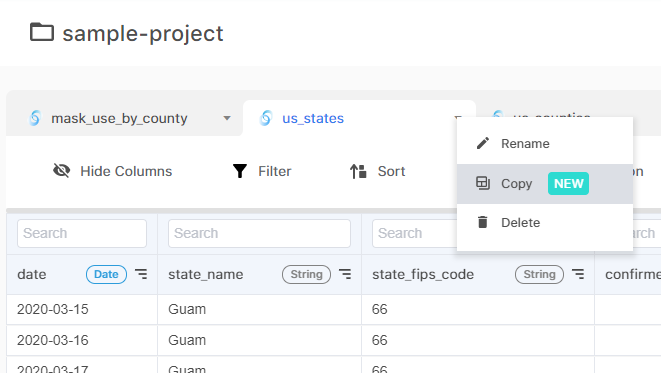
Task: Click the funnel Filter icon
Action: coord(240,171)
